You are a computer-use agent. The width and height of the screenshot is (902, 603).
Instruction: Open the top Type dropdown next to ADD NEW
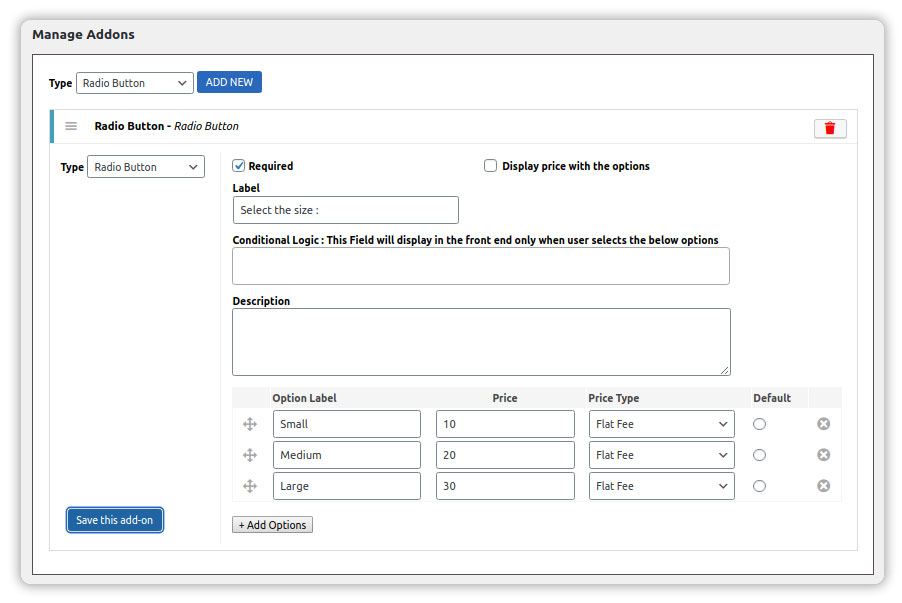click(134, 83)
